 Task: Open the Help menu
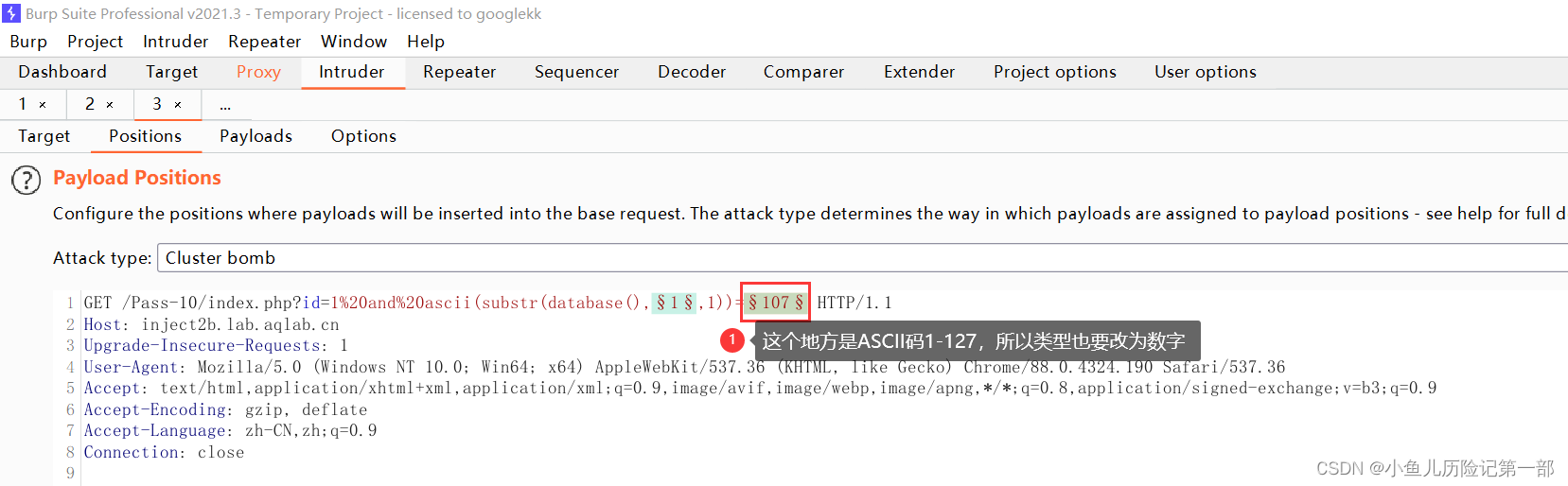pyautogui.click(x=426, y=42)
